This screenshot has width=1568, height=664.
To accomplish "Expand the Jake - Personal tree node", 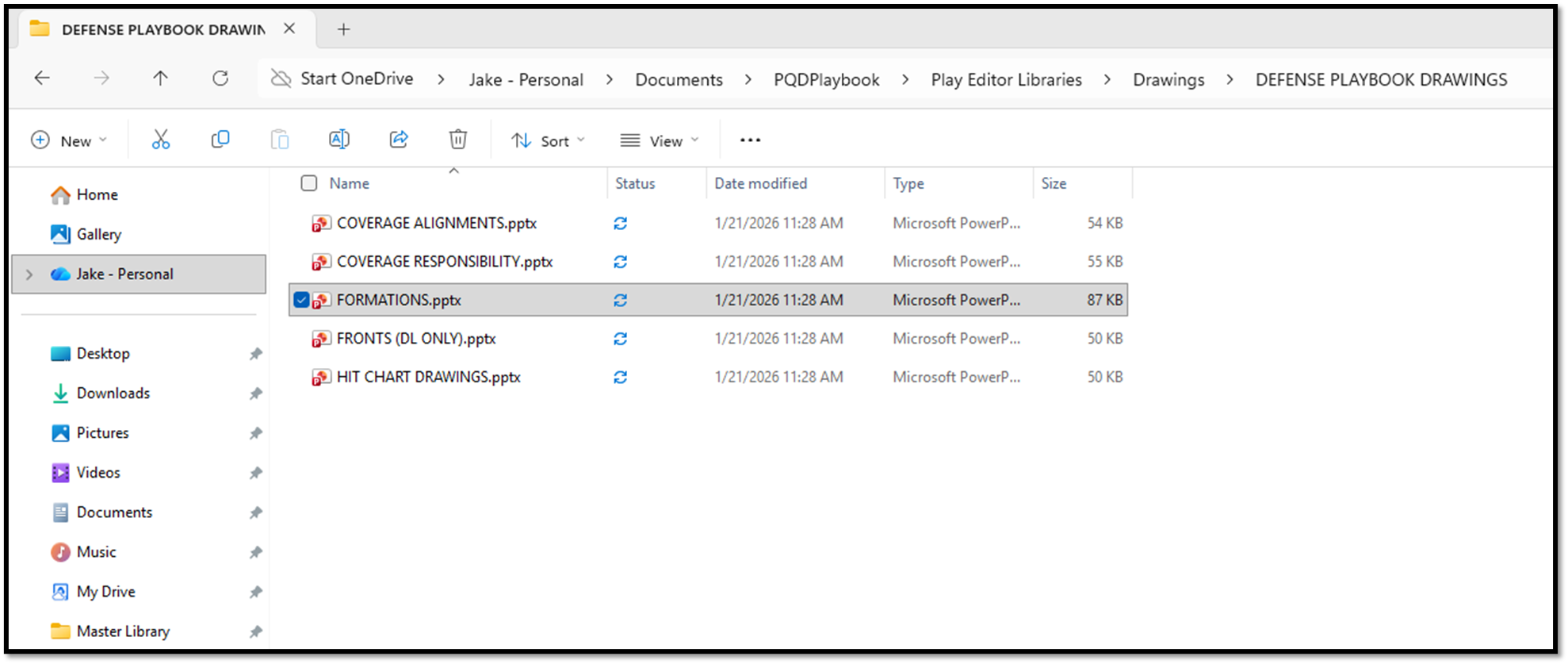I will pyautogui.click(x=29, y=274).
